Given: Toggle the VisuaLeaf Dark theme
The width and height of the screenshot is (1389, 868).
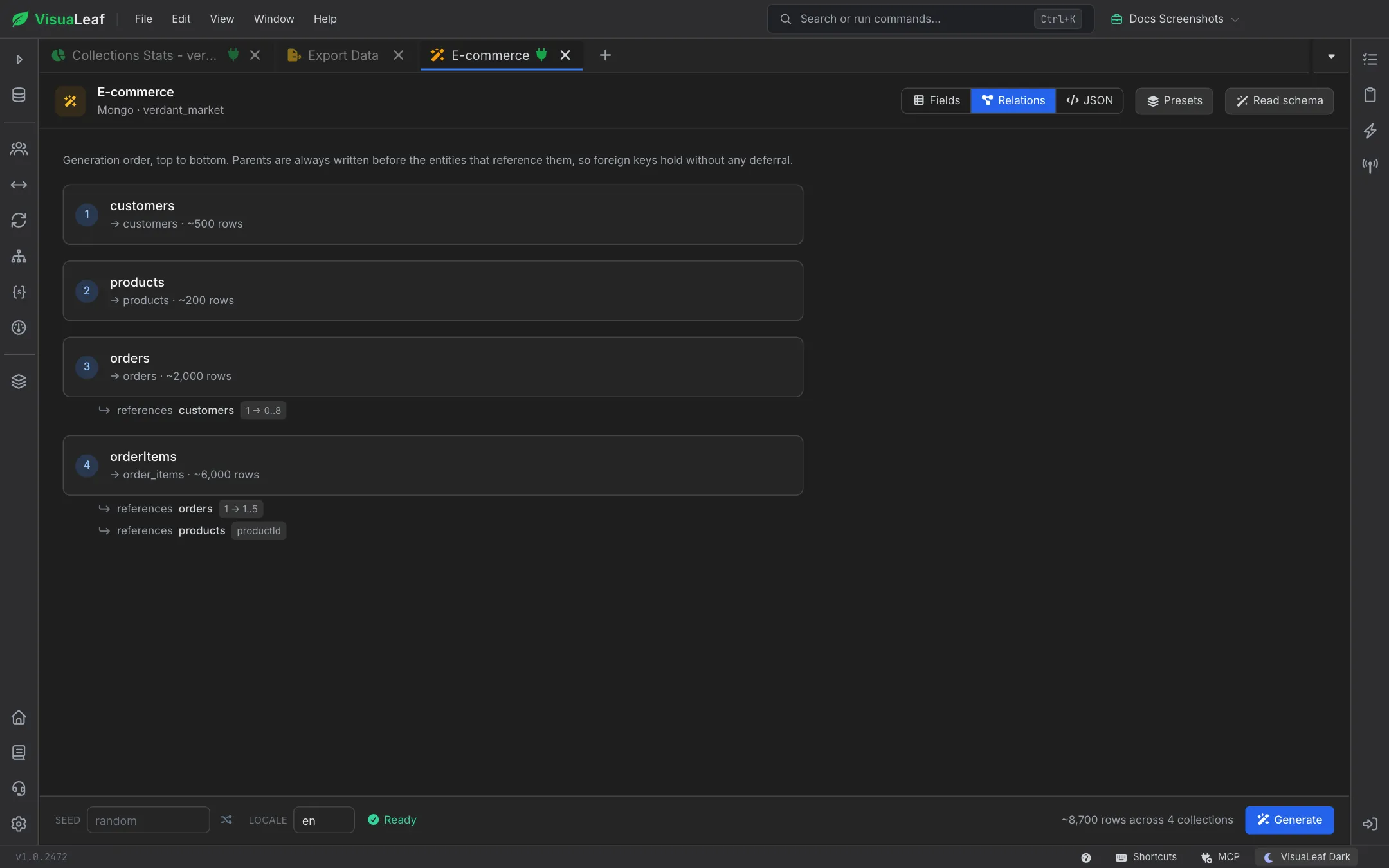Looking at the screenshot, I should (1307, 857).
